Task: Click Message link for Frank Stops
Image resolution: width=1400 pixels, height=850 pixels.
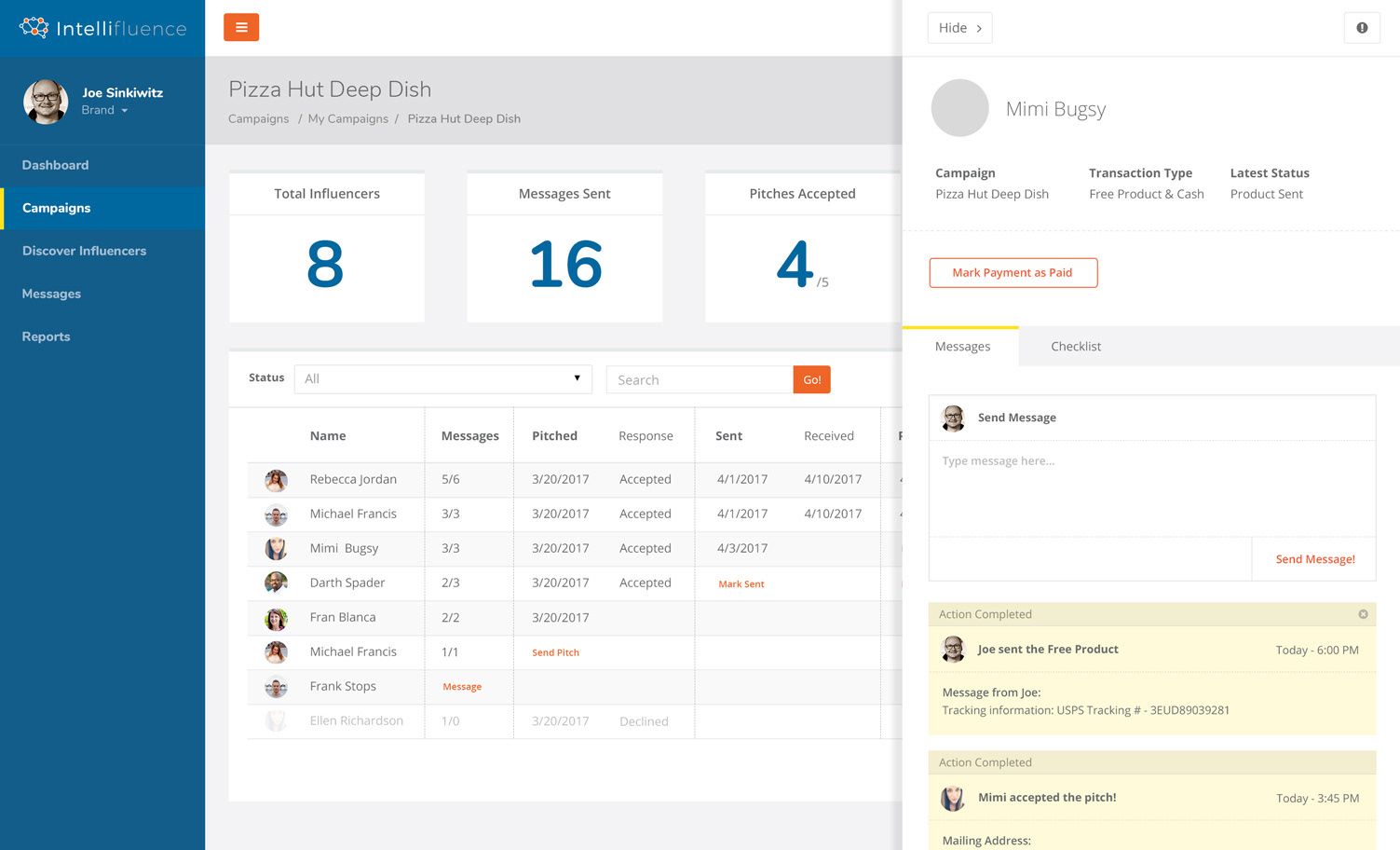Action: point(462,687)
